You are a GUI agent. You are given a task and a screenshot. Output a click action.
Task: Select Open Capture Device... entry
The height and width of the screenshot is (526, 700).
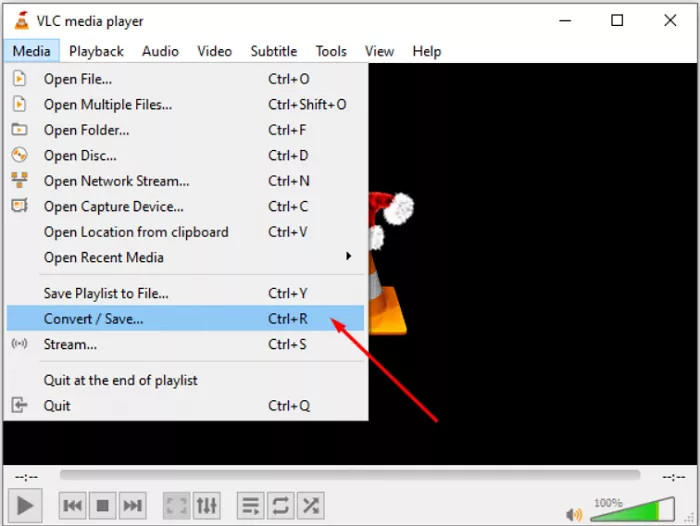[x=185, y=206]
